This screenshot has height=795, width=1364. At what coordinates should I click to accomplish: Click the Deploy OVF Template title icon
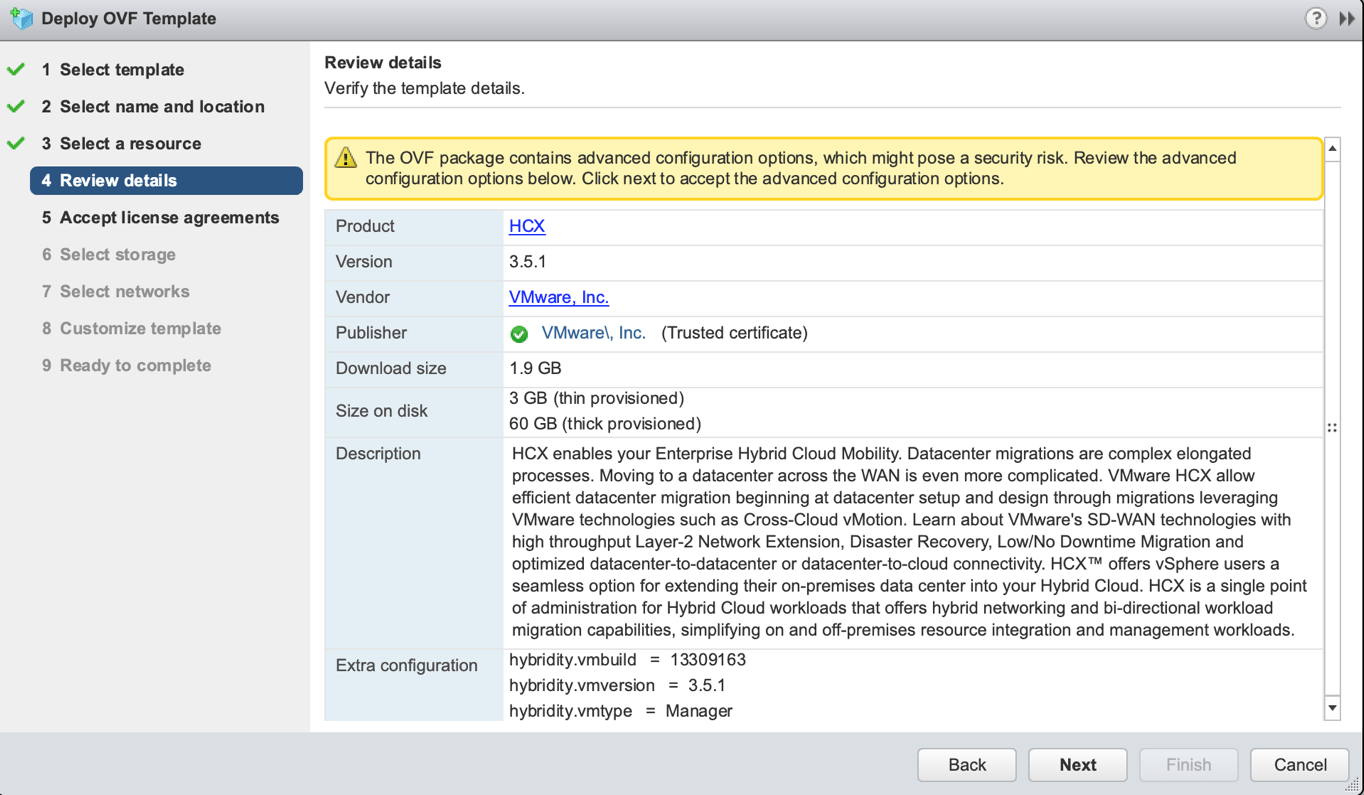coord(21,18)
